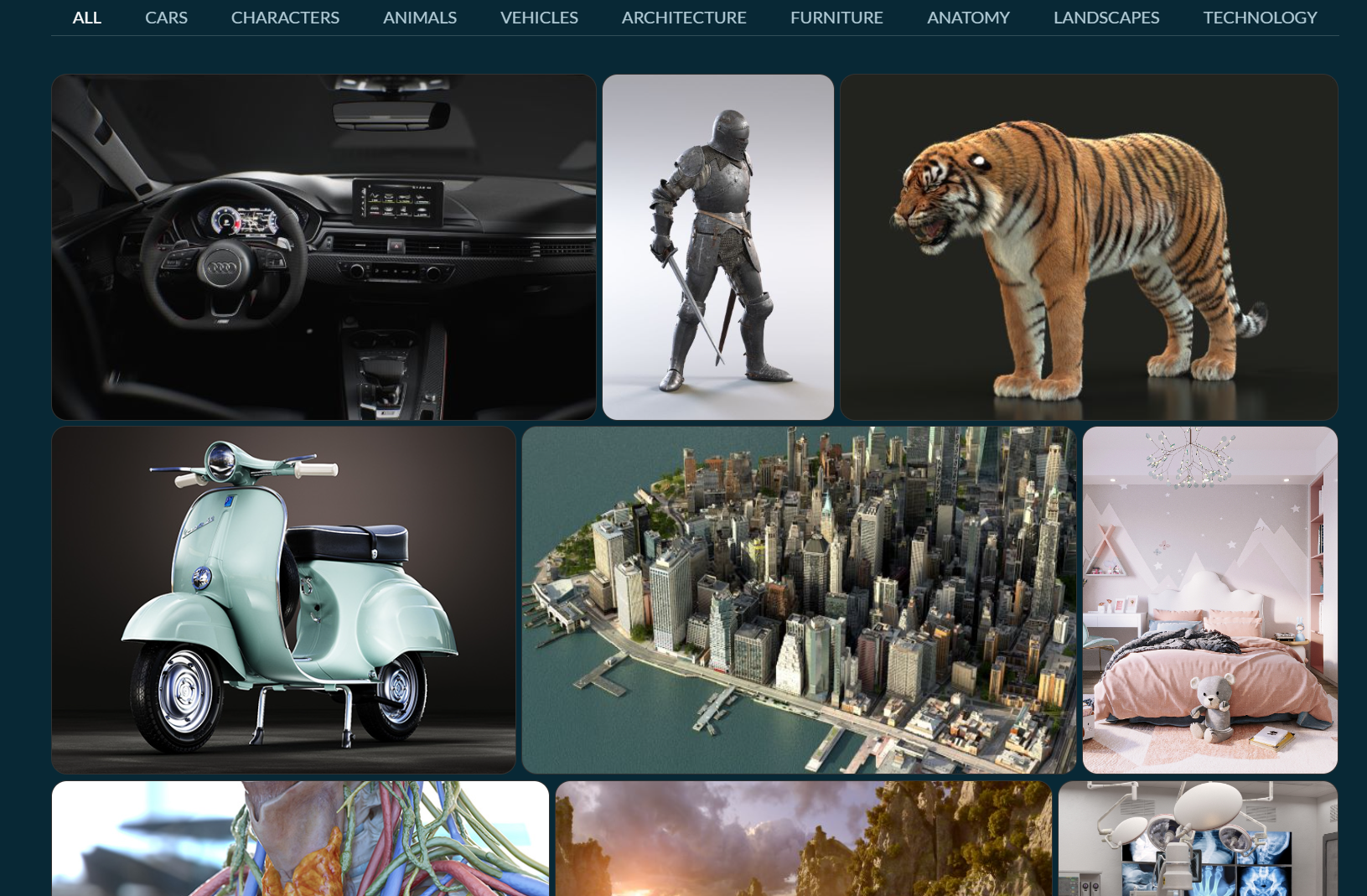Image resolution: width=1367 pixels, height=896 pixels.
Task: Open the anatomy neck vessels thumbnail
Action: [x=300, y=838]
